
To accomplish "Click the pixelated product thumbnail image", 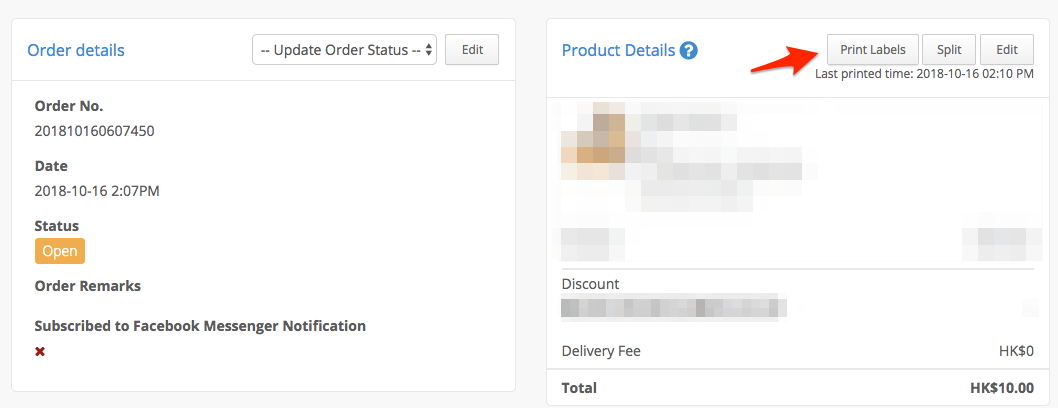I will click(x=594, y=141).
